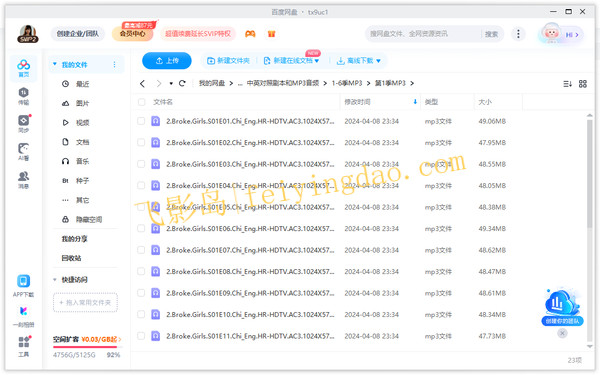Image resolution: width=600 pixels, height=375 pixels.
Task: Collapse the 我的文件 tree triangle
Action: [x=55, y=64]
